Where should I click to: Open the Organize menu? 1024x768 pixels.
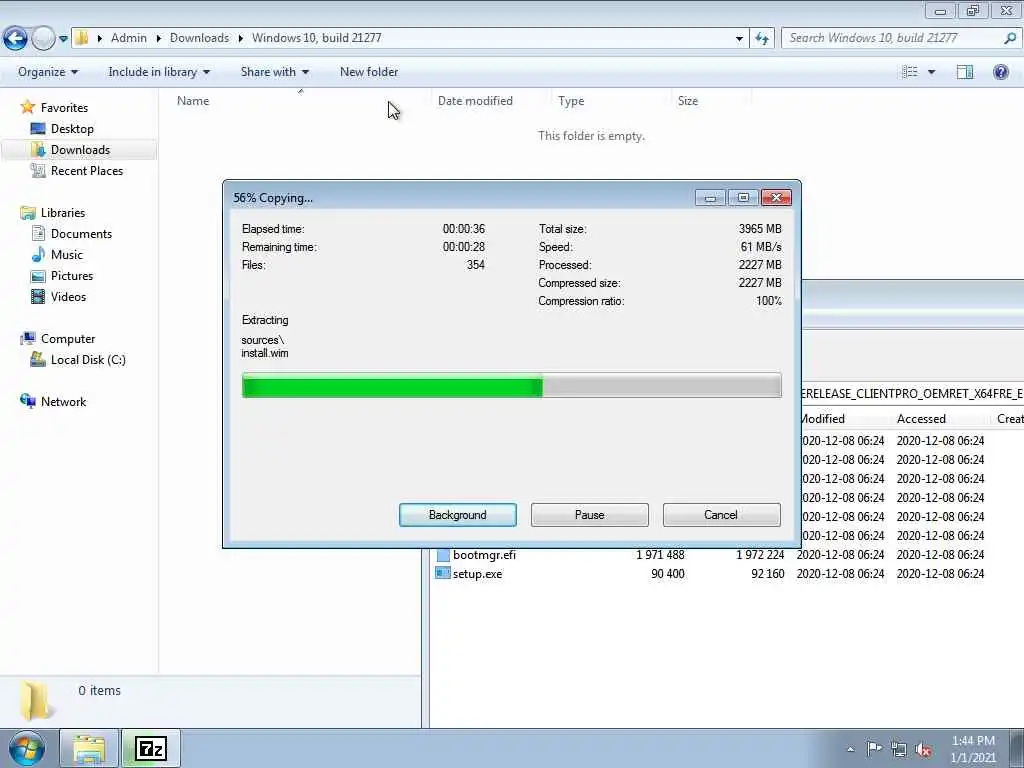pos(48,72)
